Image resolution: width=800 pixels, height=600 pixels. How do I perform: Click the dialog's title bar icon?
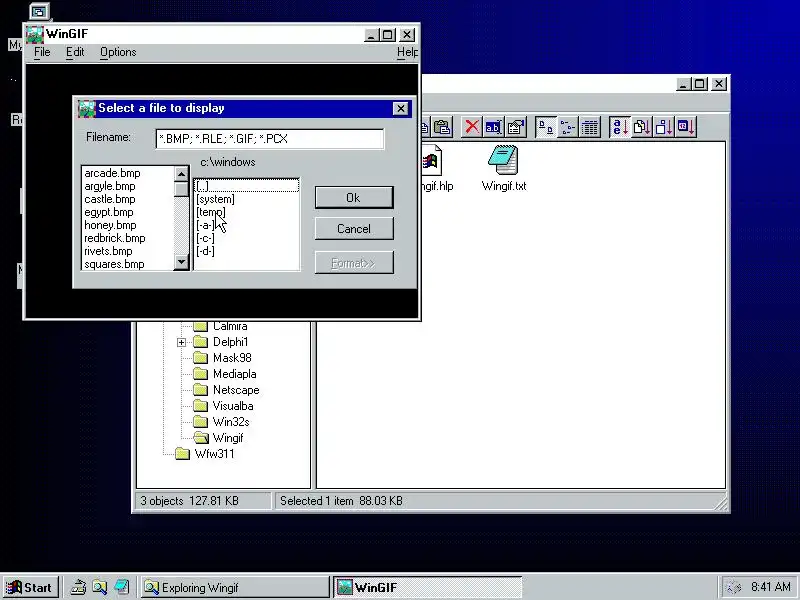(x=87, y=108)
